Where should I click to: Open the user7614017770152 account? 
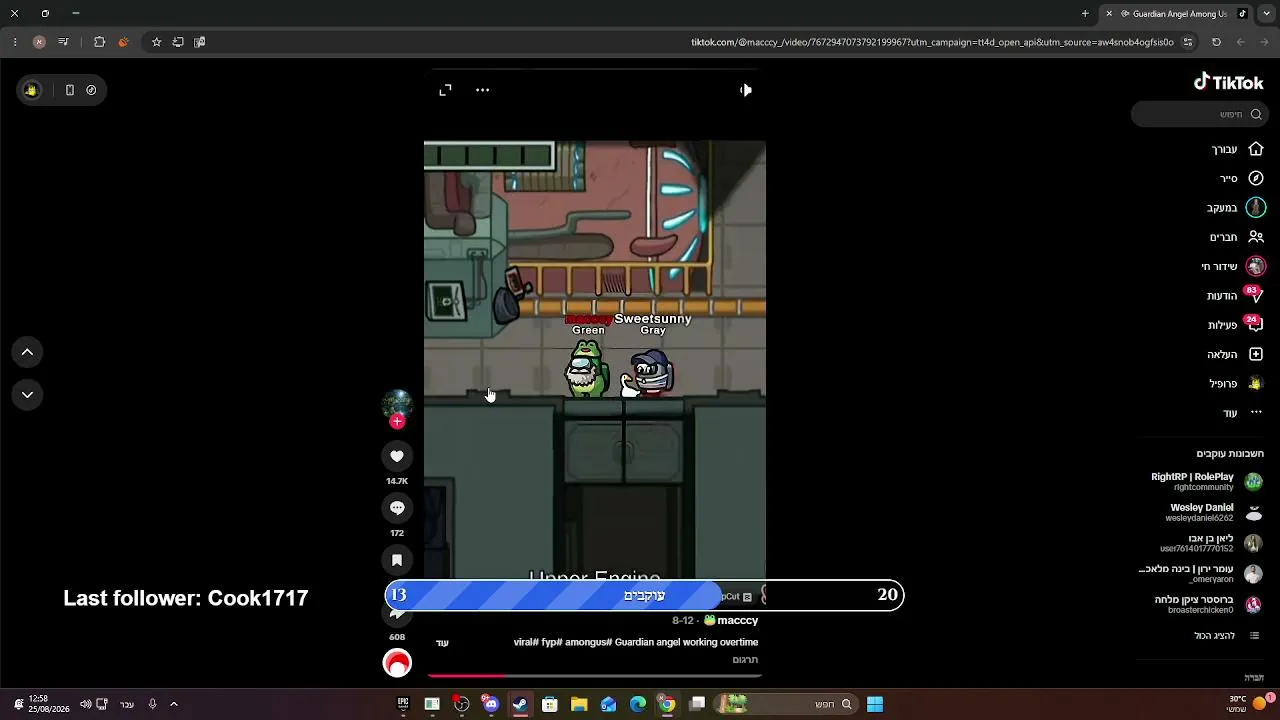coord(1211,543)
